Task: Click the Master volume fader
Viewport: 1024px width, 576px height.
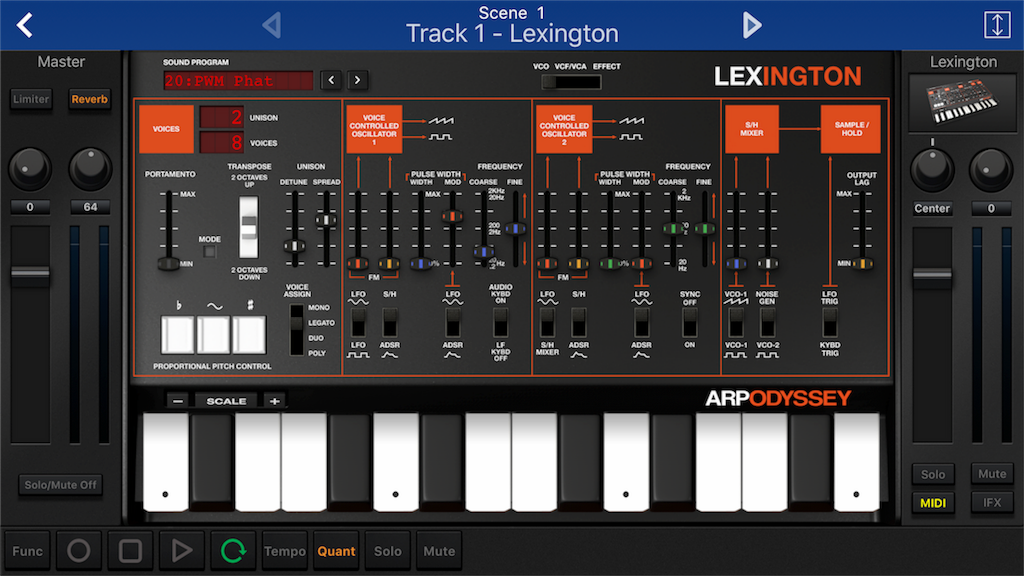Action: [30, 274]
